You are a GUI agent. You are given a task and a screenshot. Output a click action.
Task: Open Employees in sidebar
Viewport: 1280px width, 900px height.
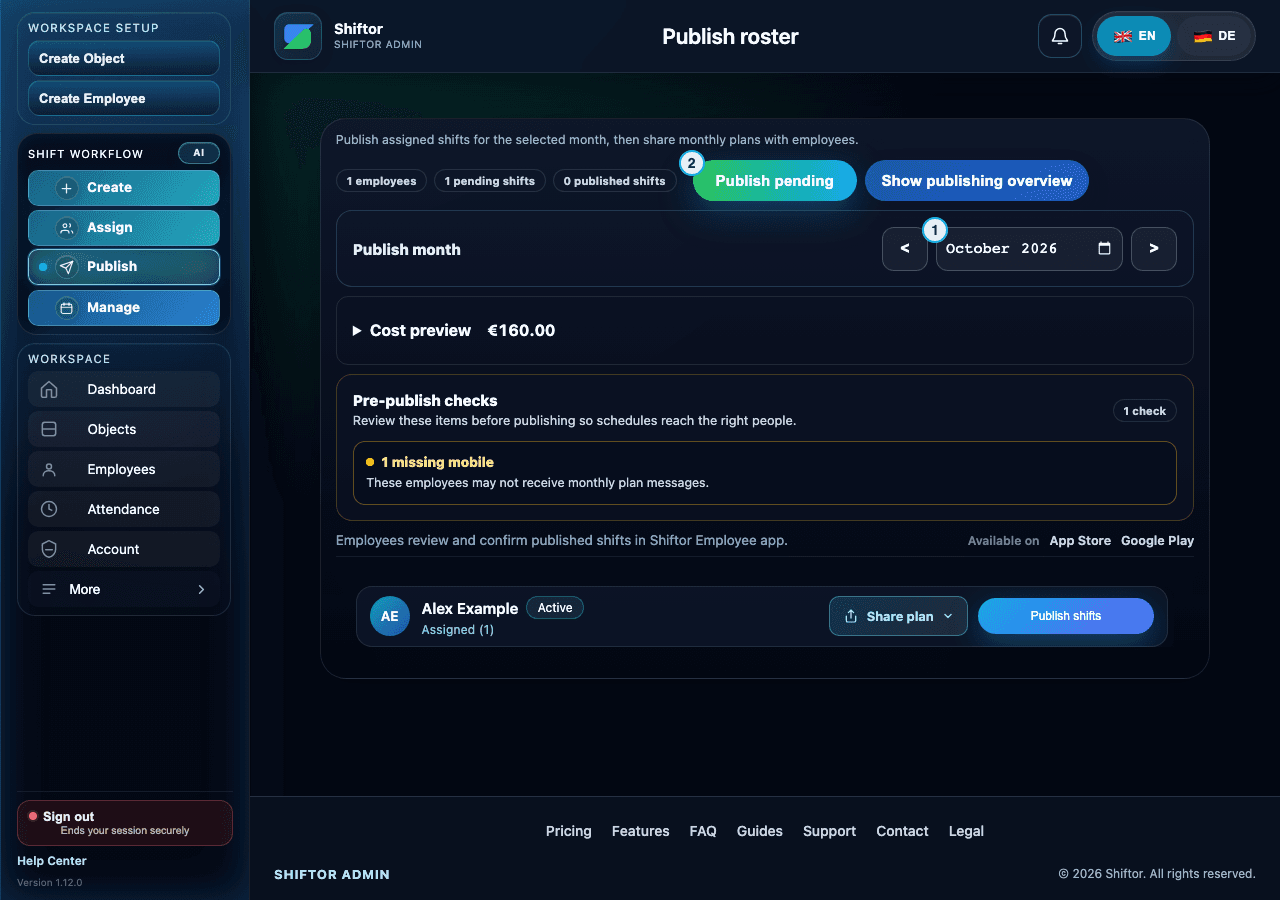click(124, 469)
